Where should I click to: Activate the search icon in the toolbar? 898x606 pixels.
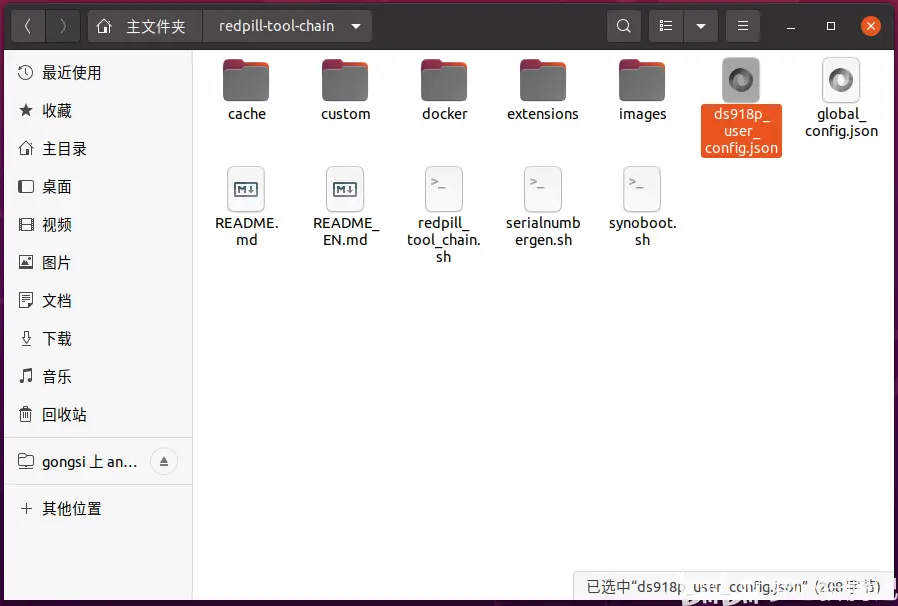click(x=624, y=26)
